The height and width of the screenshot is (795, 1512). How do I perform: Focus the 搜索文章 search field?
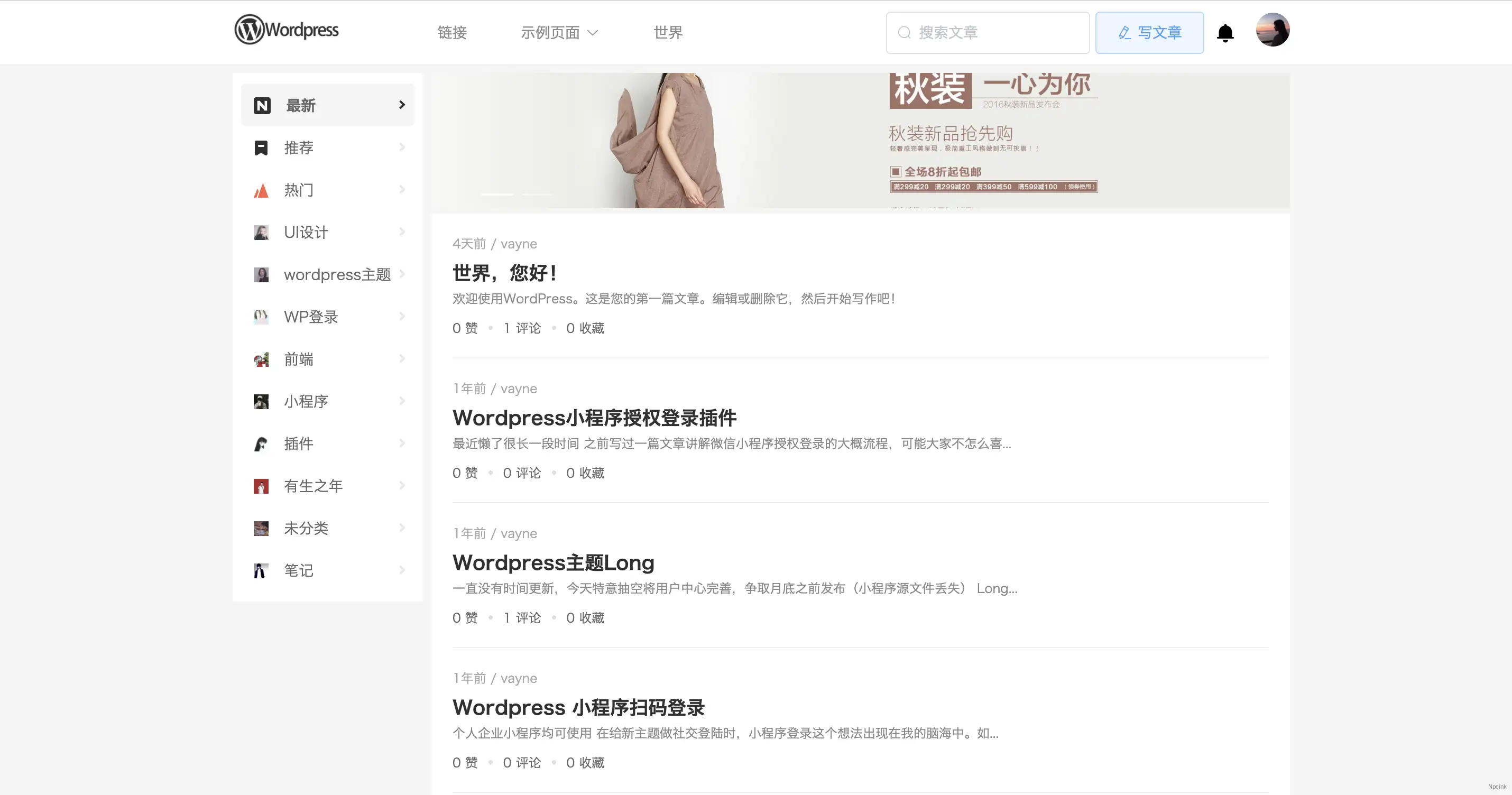pyautogui.click(x=998, y=33)
